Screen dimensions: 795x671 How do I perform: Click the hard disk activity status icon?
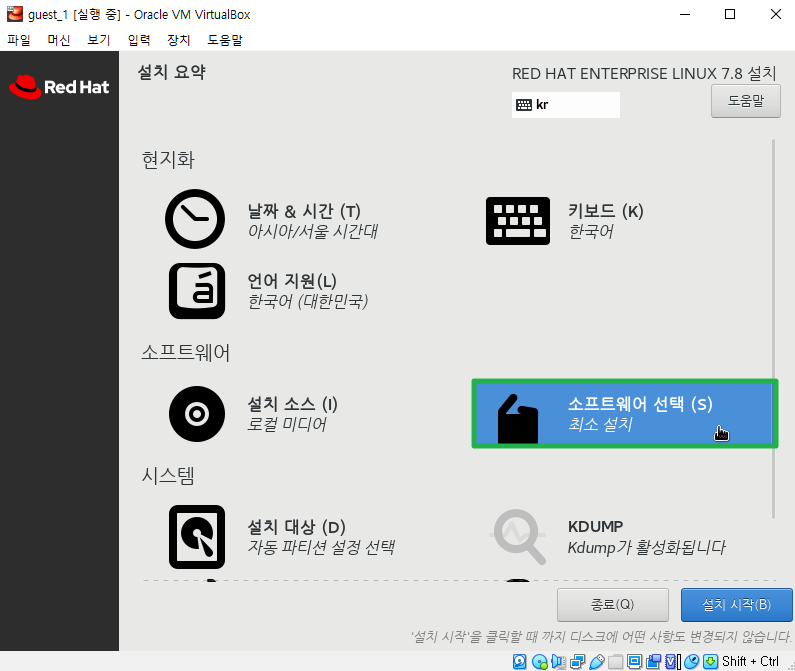(x=520, y=661)
